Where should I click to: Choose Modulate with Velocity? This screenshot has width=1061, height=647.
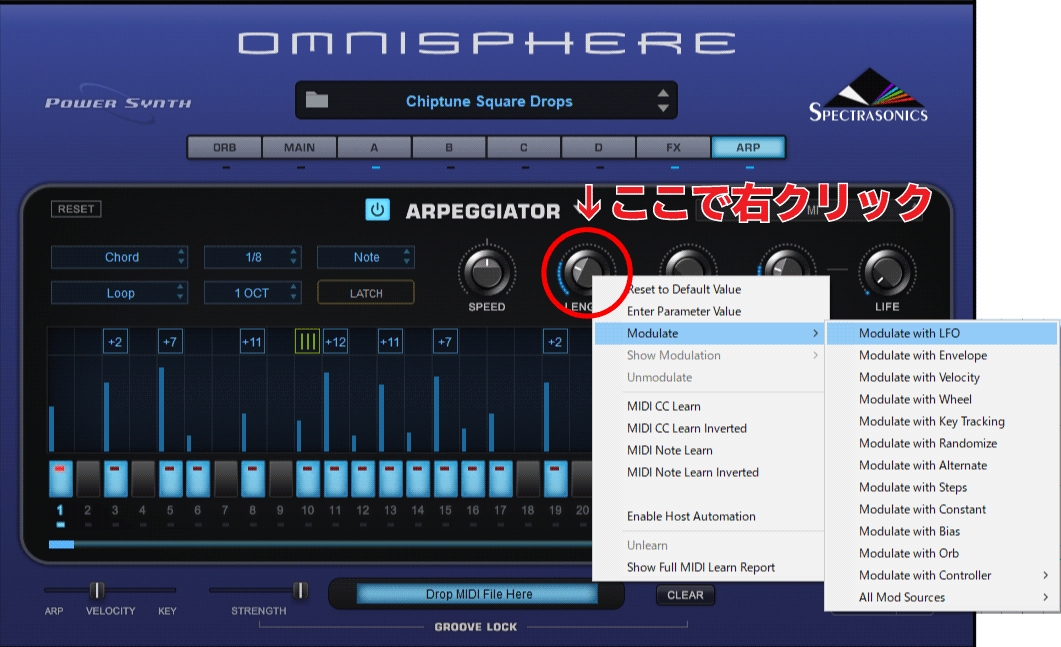pos(941,377)
